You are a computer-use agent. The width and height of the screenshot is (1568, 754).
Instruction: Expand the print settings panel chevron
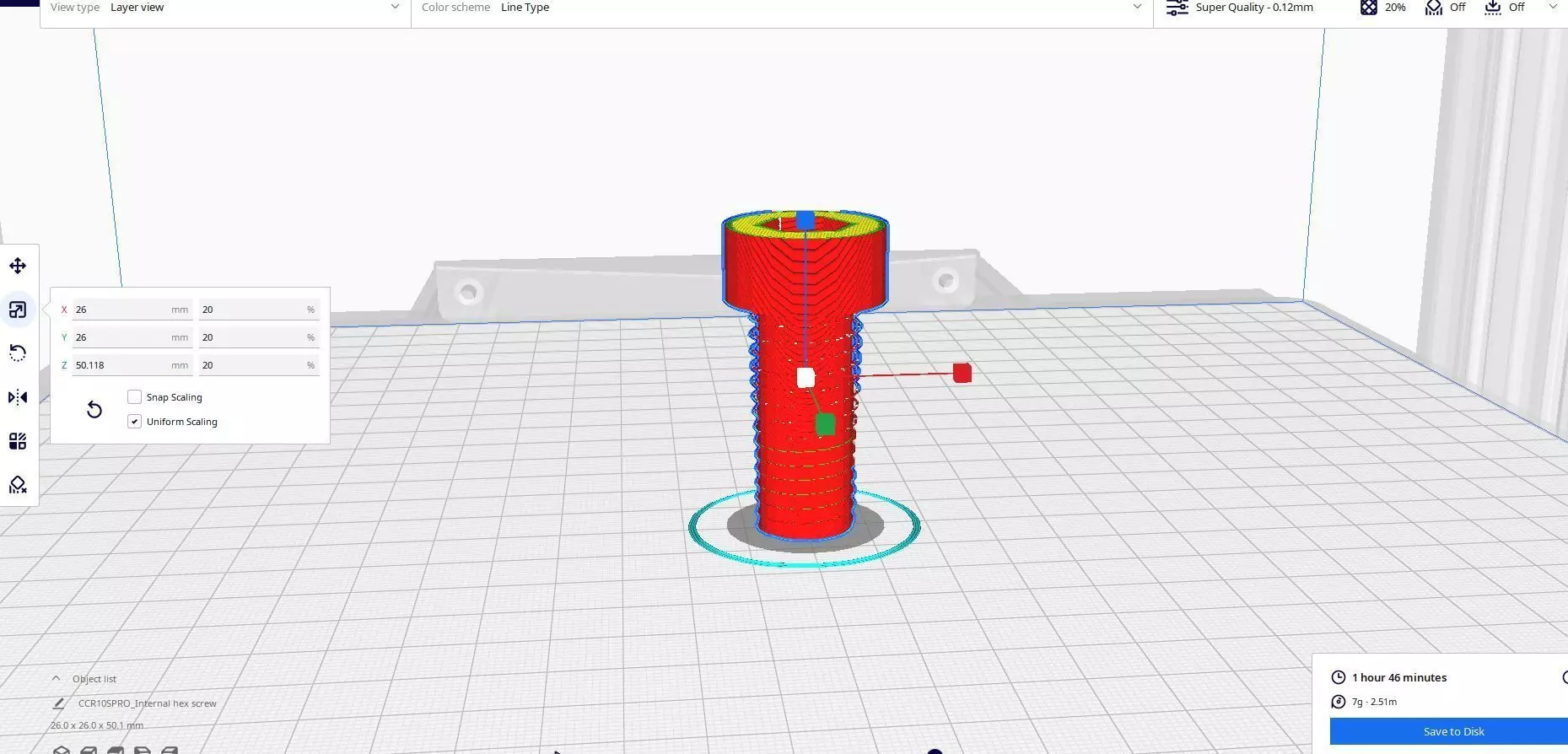point(1553,8)
